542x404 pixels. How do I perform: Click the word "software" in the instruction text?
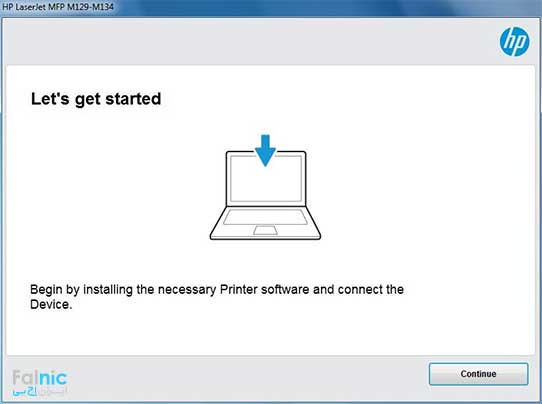(x=285, y=289)
